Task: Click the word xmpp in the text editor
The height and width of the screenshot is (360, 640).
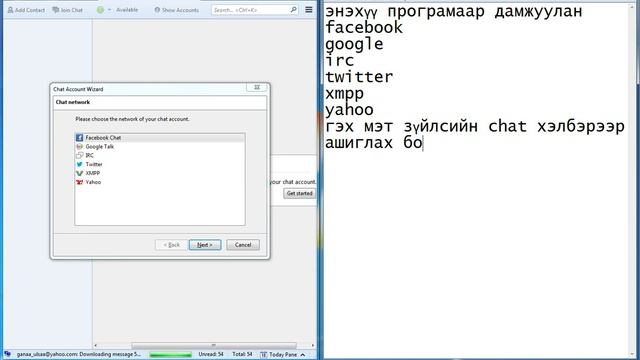Action: [x=344, y=94]
